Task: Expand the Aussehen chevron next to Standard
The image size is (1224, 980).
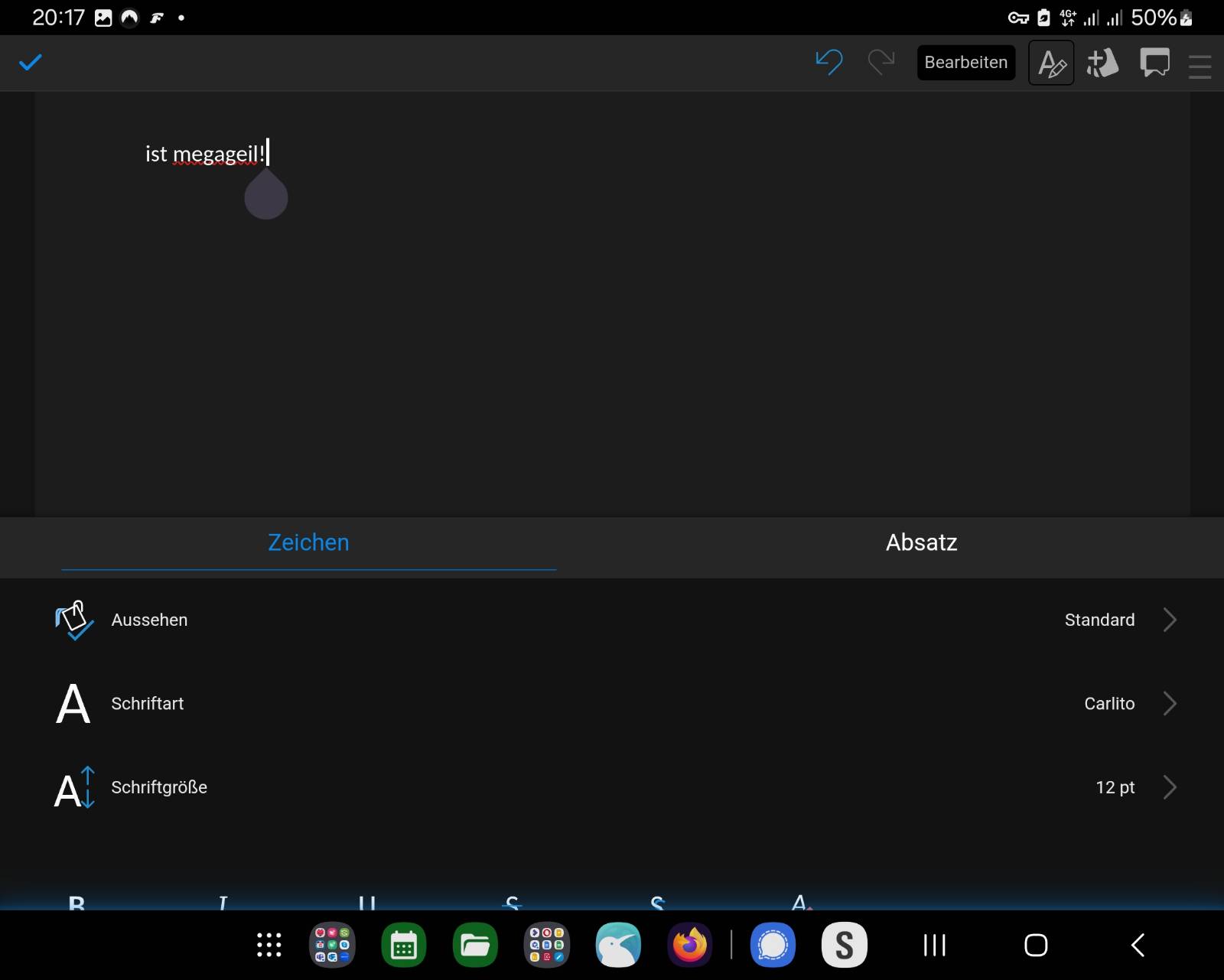Action: pos(1169,620)
